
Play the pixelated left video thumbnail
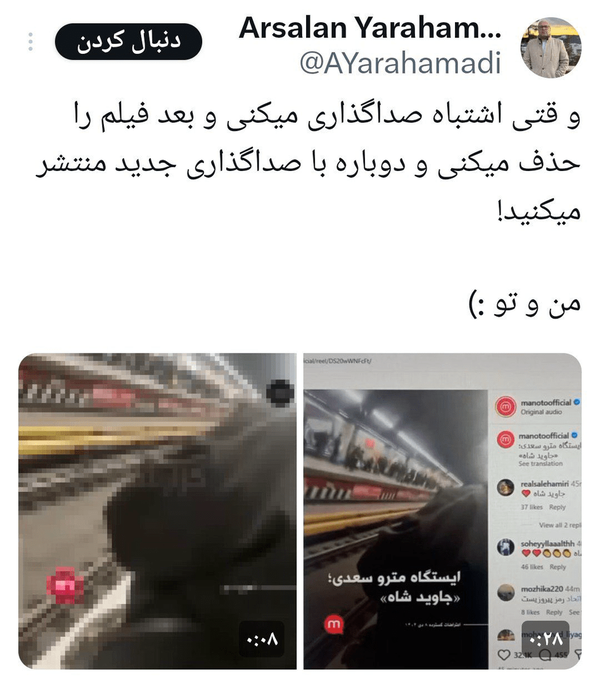(x=158, y=511)
